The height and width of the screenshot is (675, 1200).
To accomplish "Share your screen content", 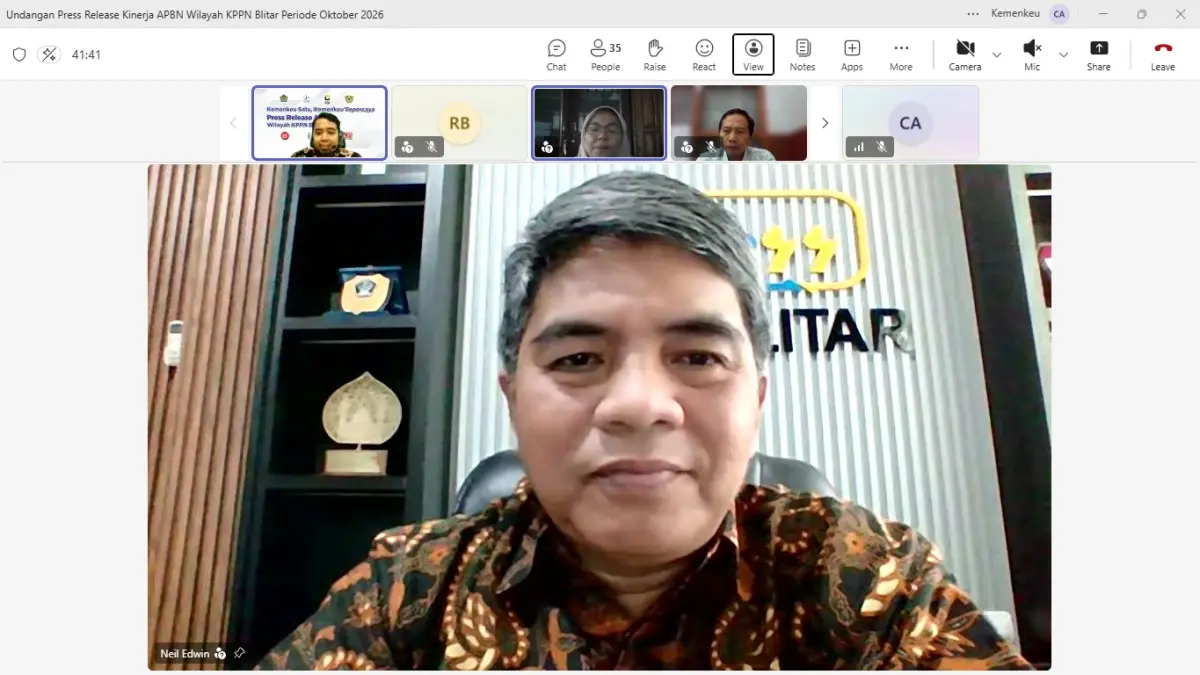I will [x=1099, y=55].
